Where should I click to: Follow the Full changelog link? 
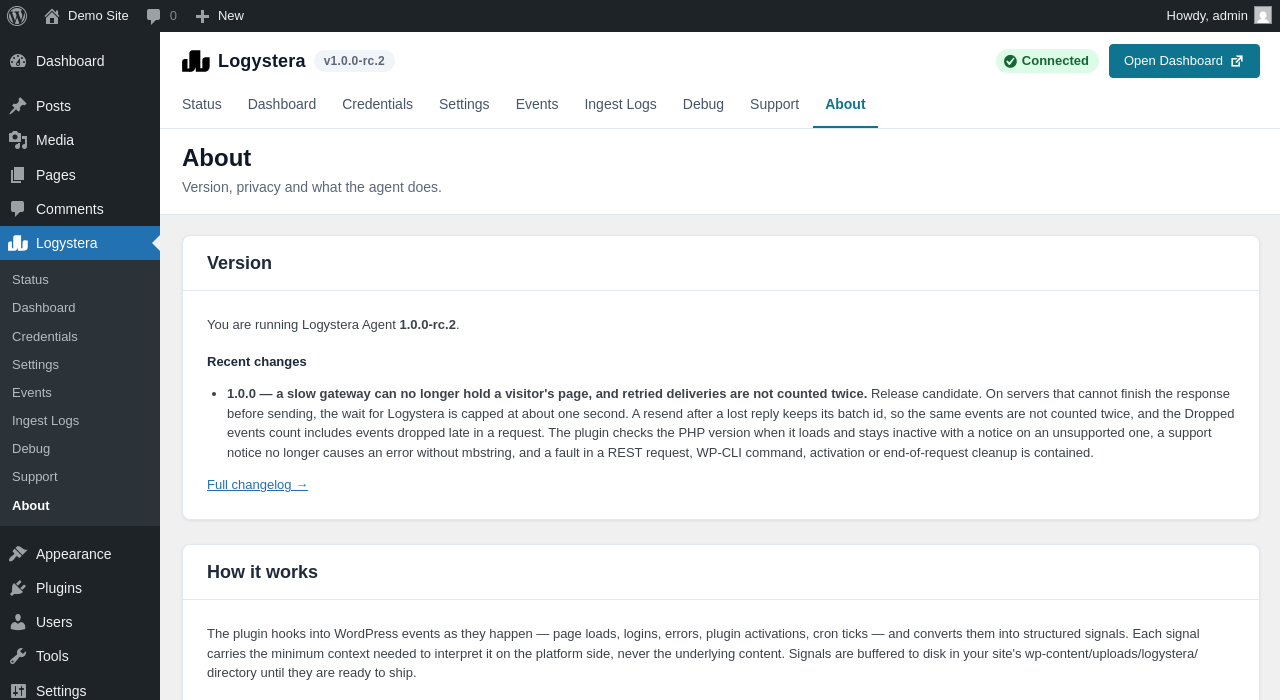[257, 485]
